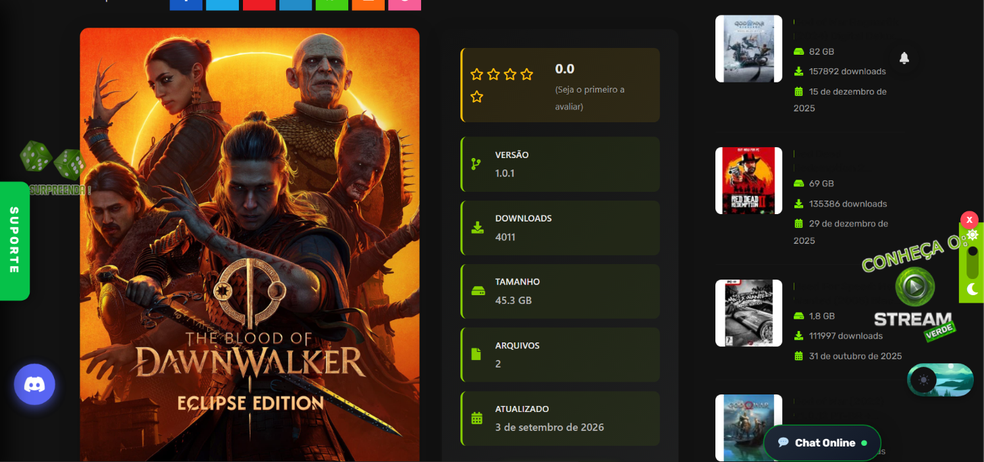
Task: Click the '82 GB' size text
Action: pos(821,51)
